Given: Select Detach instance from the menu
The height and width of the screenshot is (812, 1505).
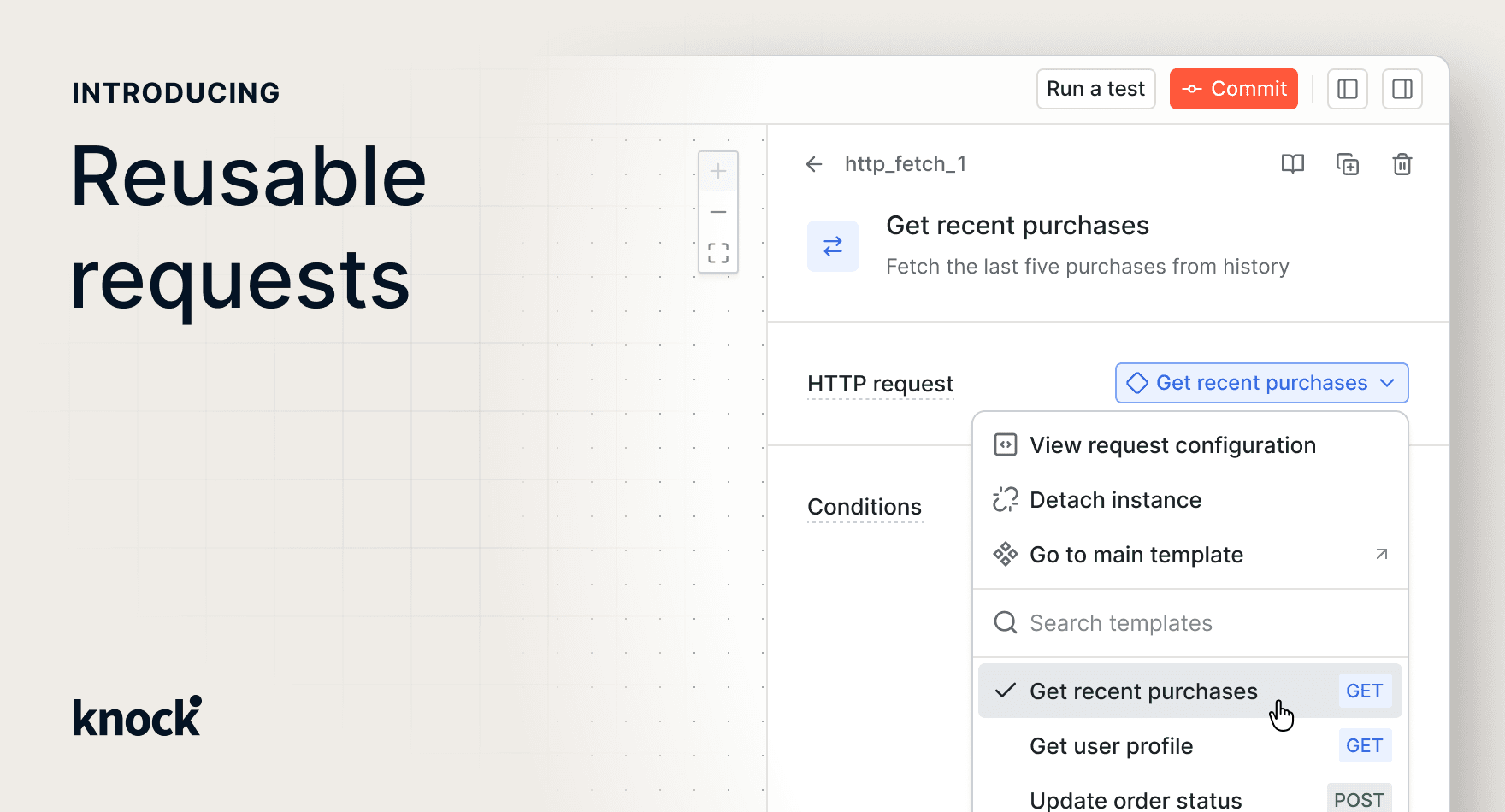Looking at the screenshot, I should click(x=1115, y=500).
